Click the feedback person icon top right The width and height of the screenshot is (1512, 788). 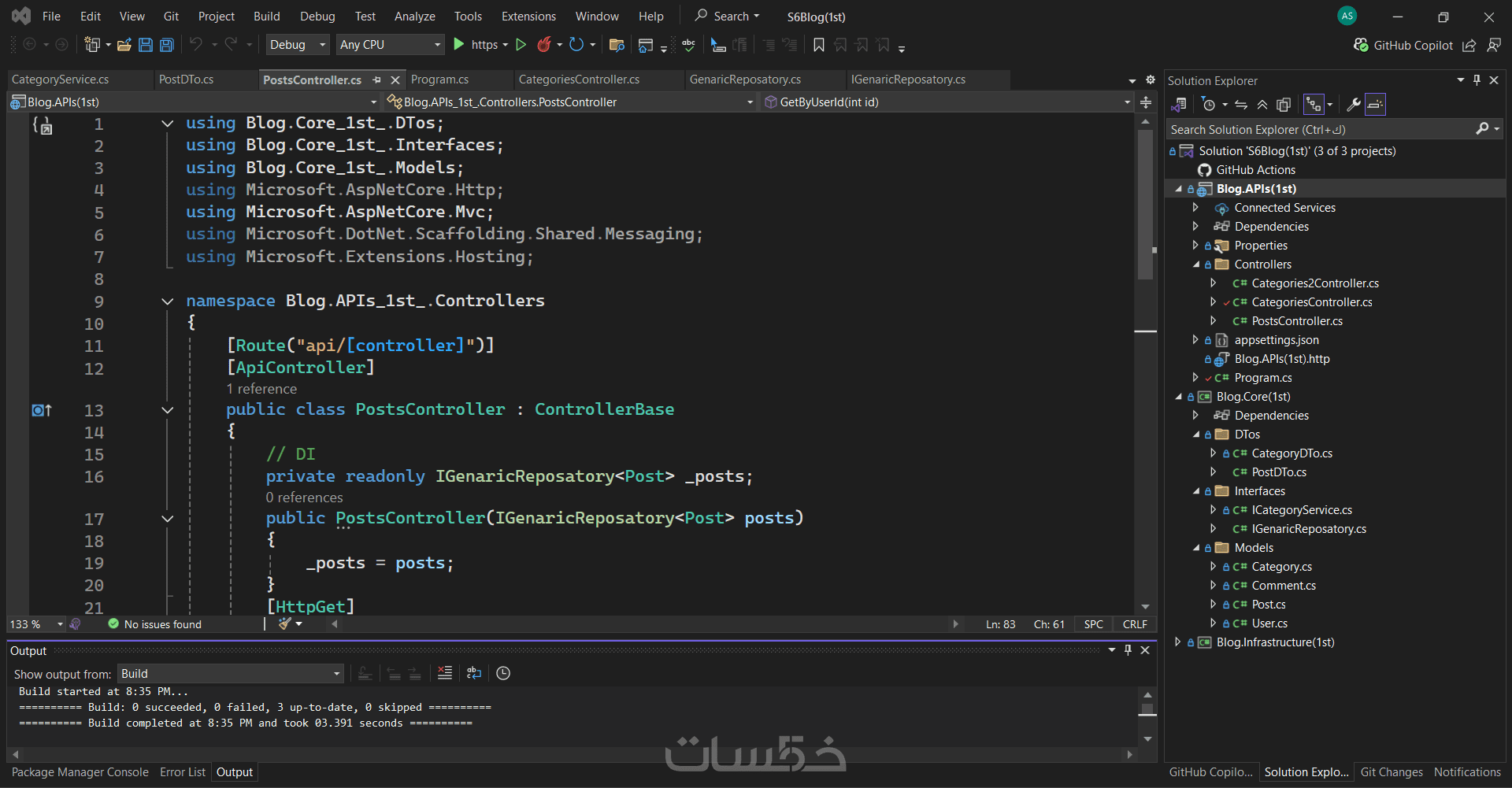tap(1494, 45)
